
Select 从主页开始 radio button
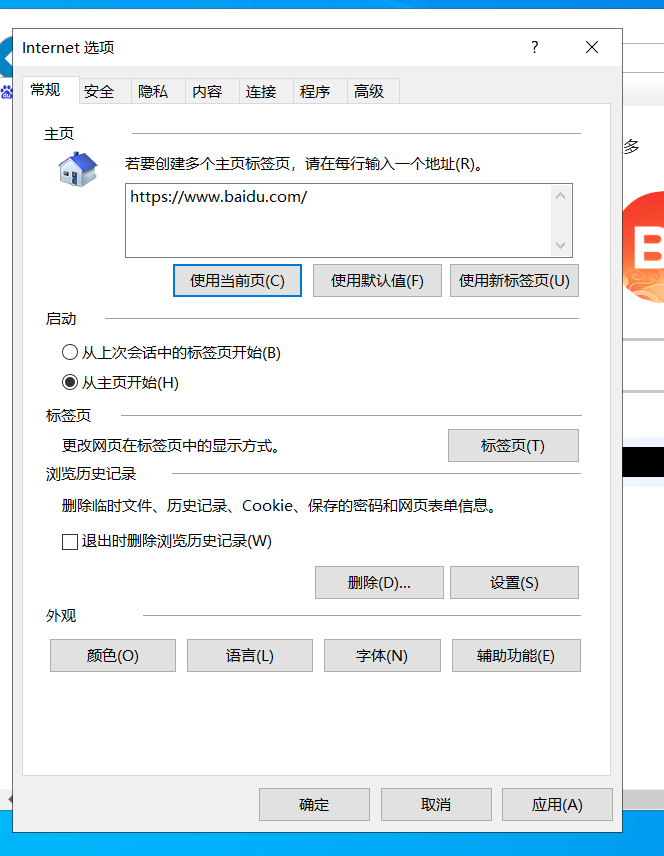click(x=70, y=382)
